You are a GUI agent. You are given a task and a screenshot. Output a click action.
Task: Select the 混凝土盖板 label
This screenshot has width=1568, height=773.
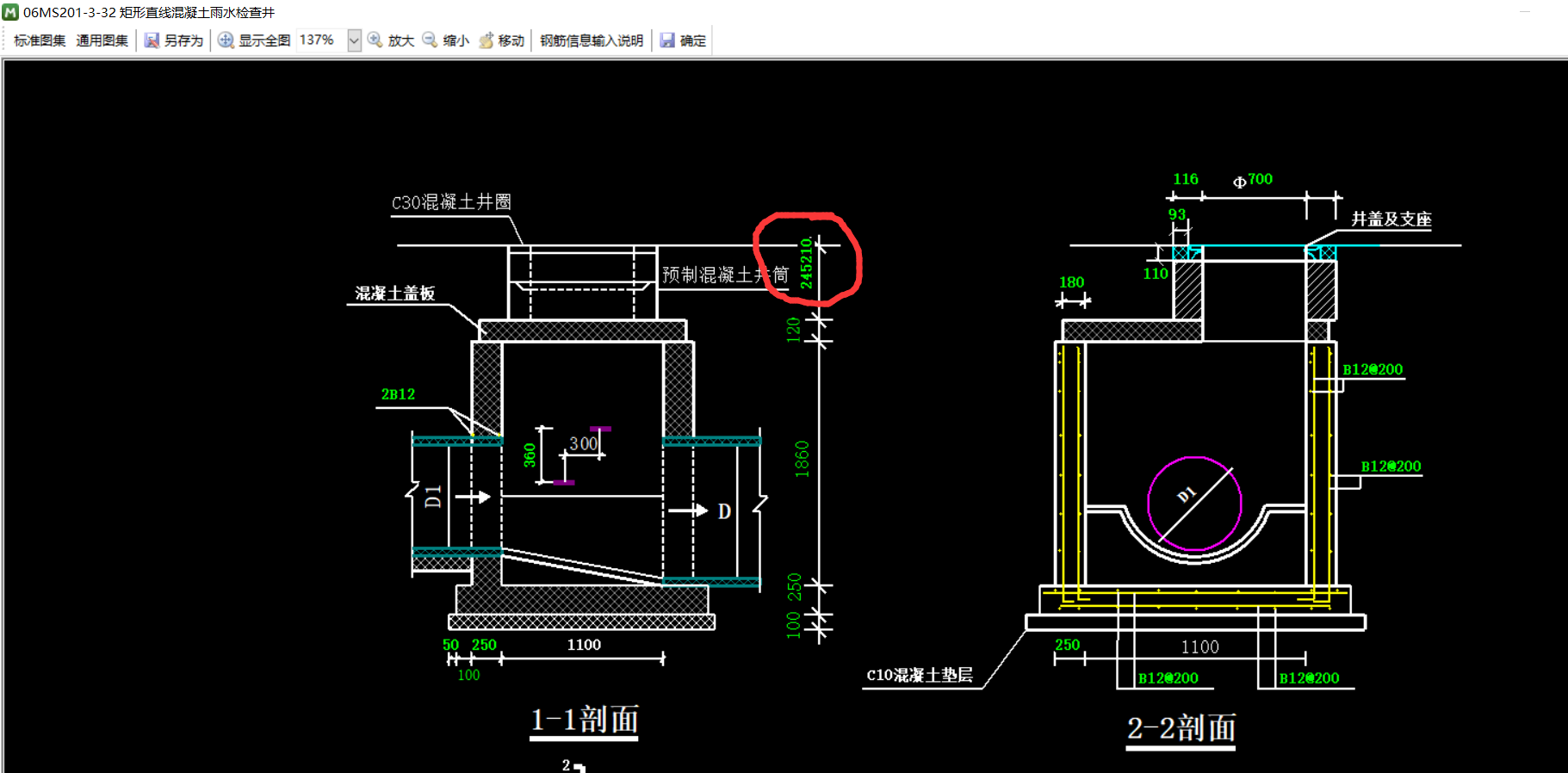tap(395, 294)
